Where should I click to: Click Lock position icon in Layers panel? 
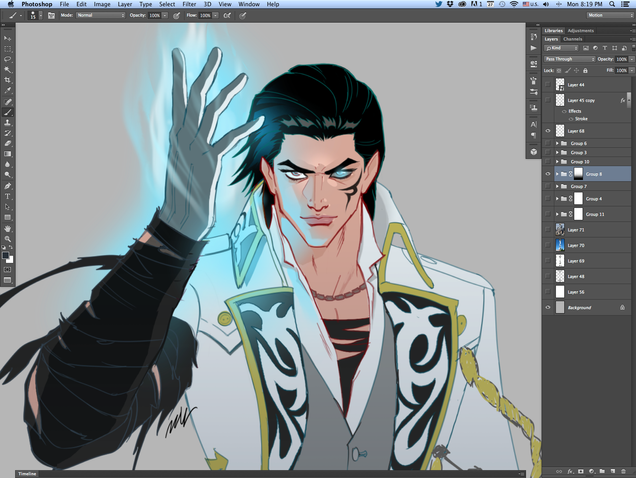click(576, 71)
